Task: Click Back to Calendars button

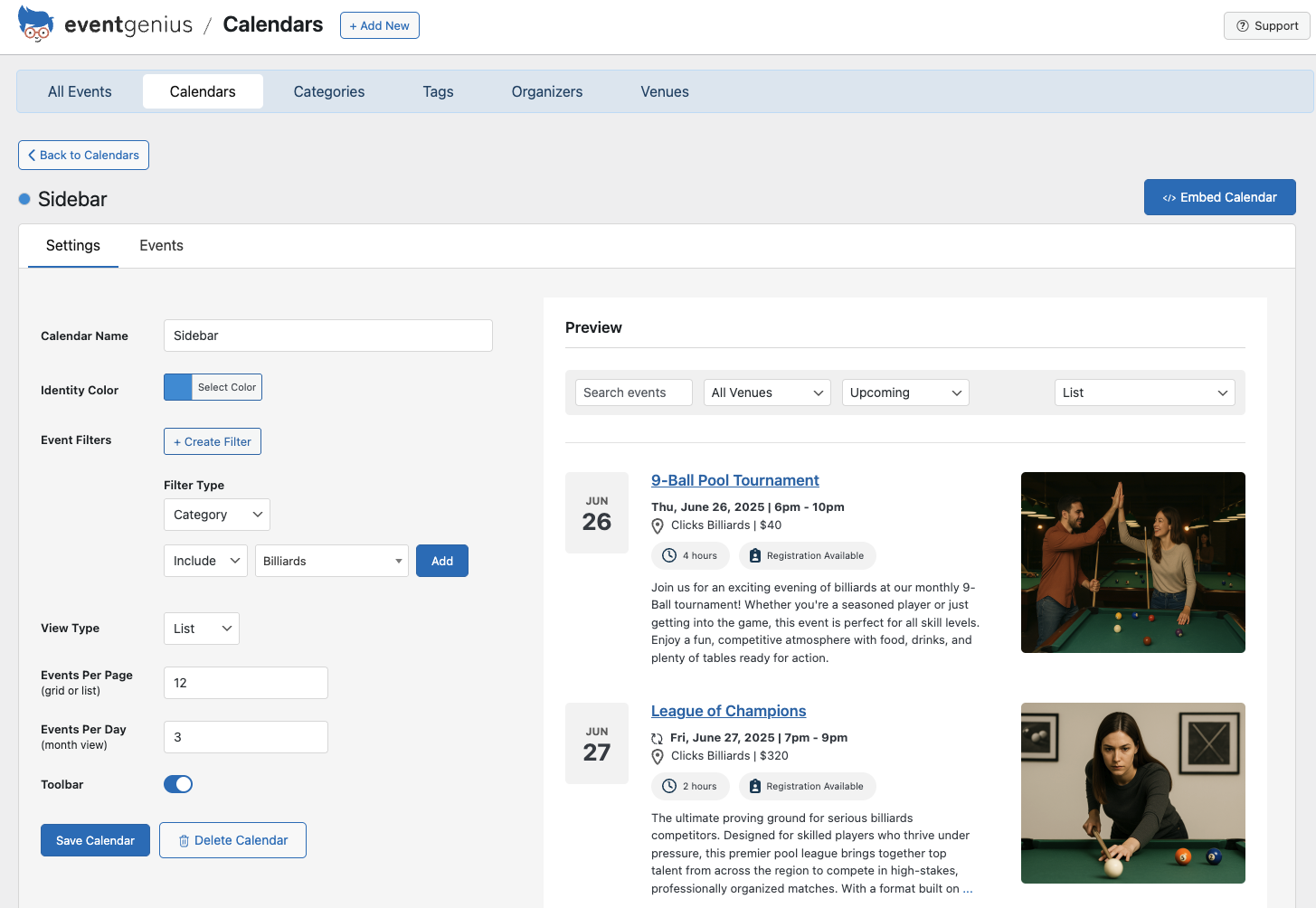Action: pyautogui.click(x=83, y=155)
